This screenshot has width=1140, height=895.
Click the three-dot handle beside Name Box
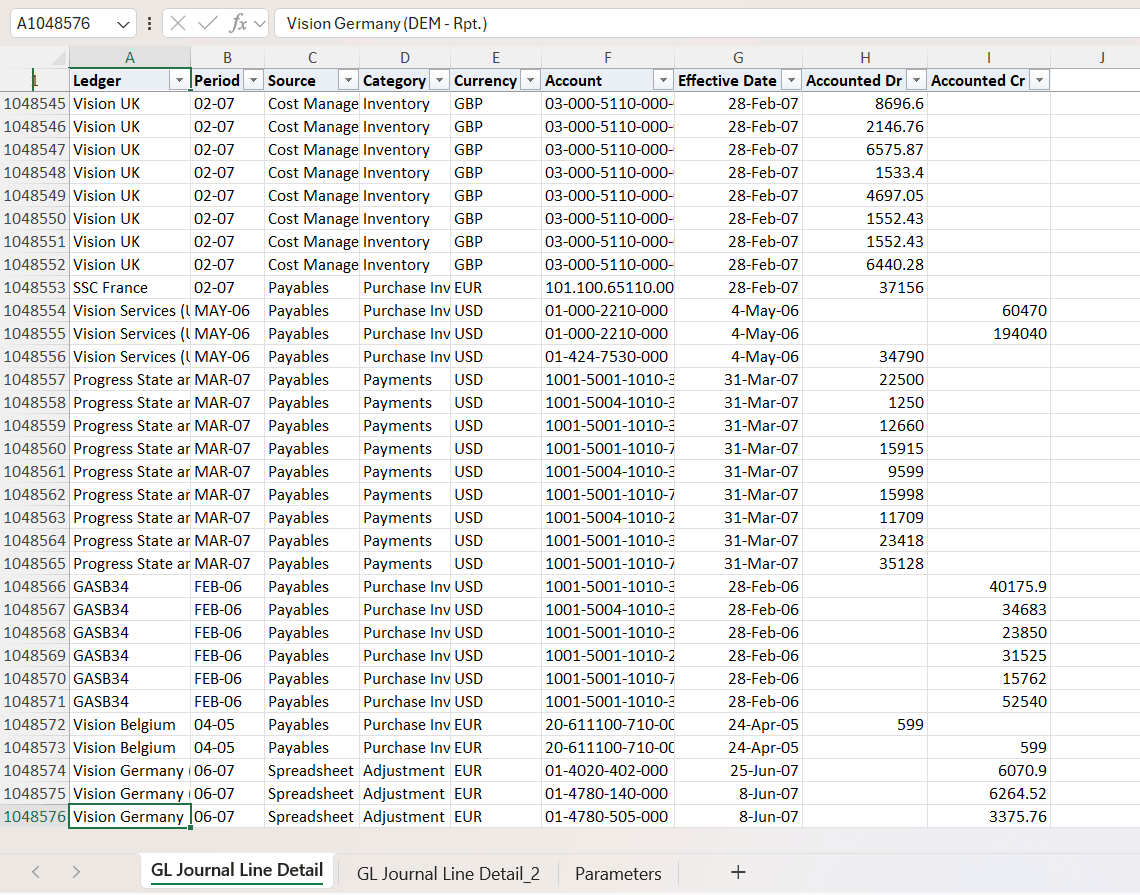(149, 23)
